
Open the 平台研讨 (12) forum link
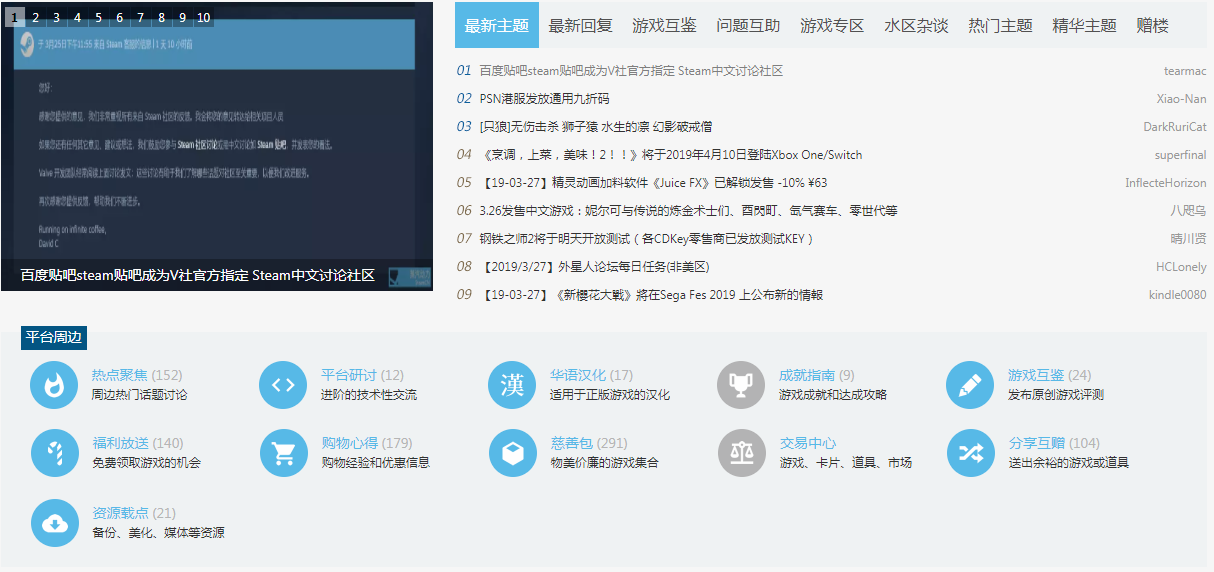tap(362, 375)
